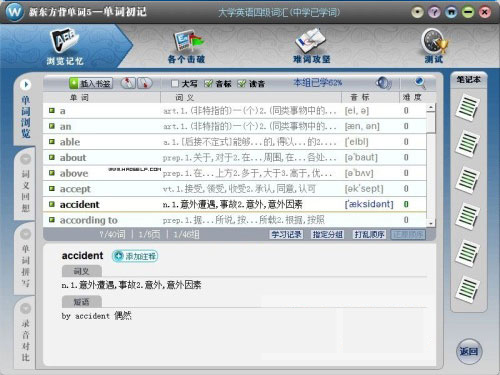The width and height of the screenshot is (500, 375).
Task: Click the word list scrollbar up arrow
Action: pyautogui.click(x=431, y=107)
